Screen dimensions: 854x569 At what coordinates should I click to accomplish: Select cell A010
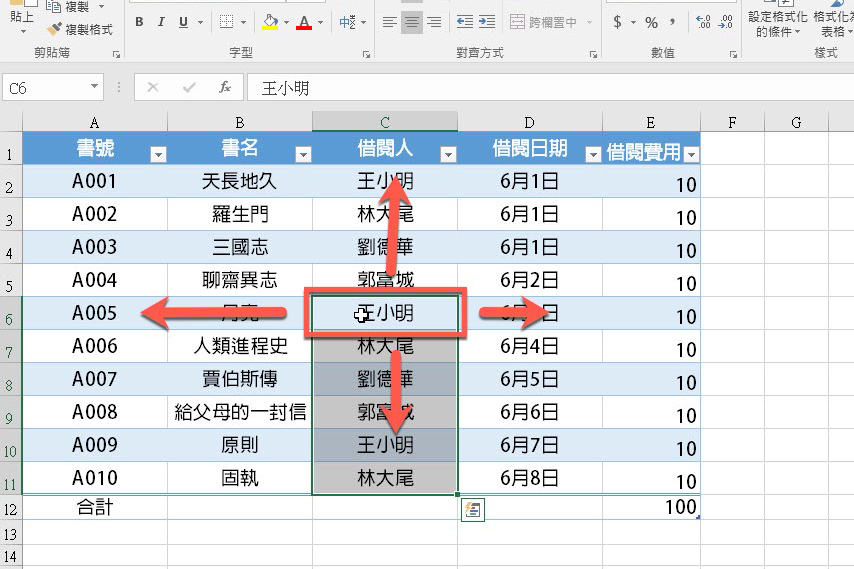tap(95, 478)
